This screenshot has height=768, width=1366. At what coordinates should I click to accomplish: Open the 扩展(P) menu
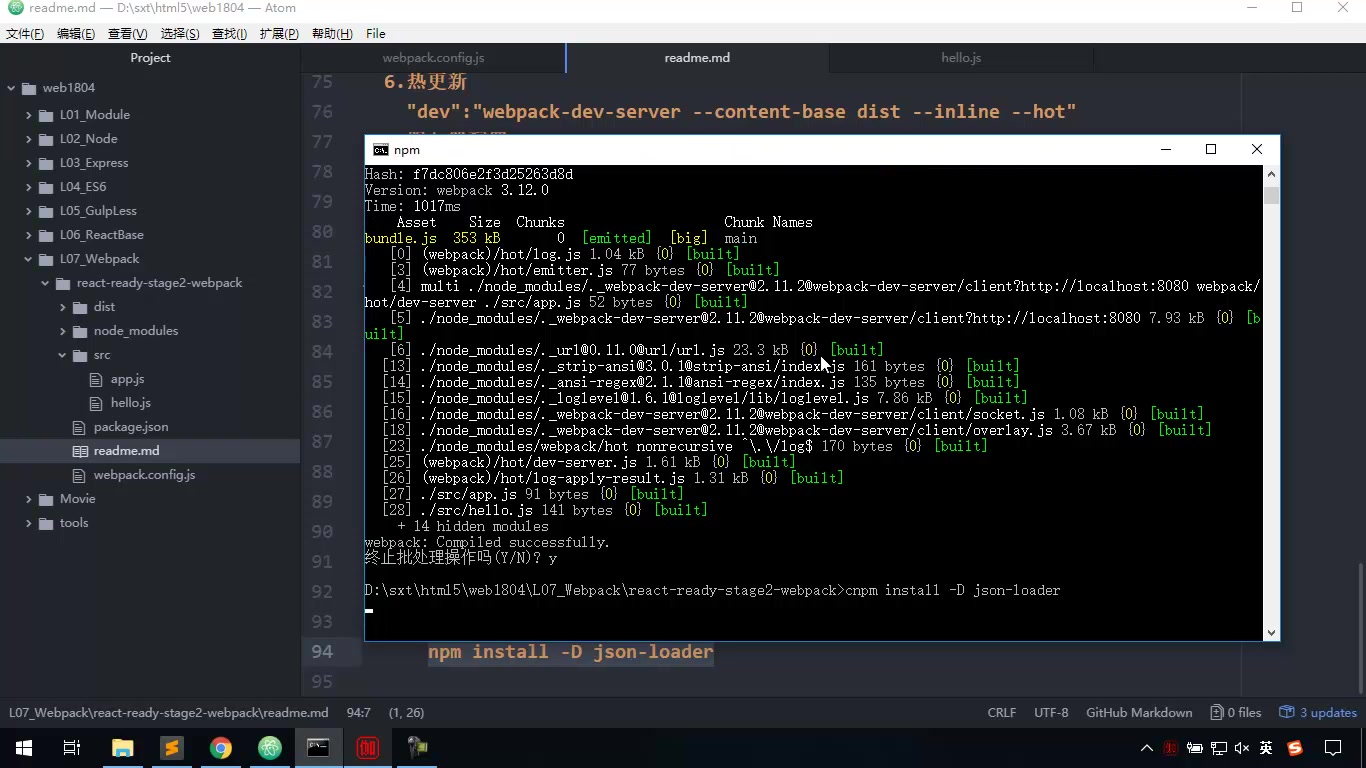pyautogui.click(x=279, y=33)
